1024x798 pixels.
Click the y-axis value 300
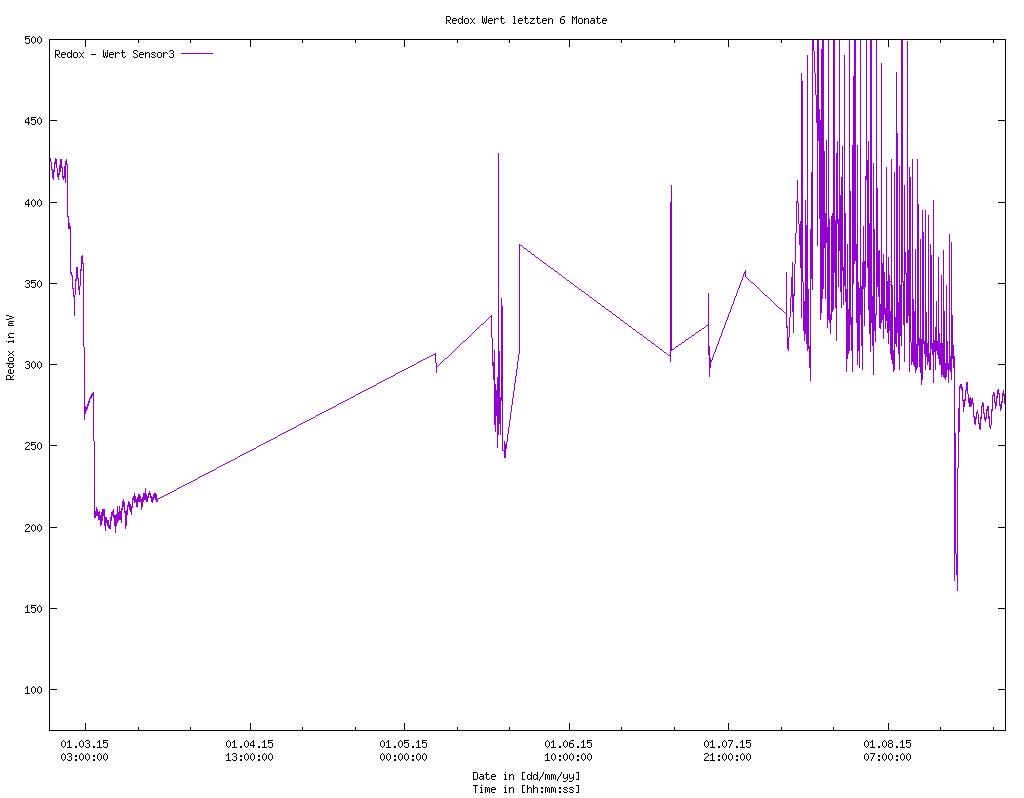click(33, 364)
